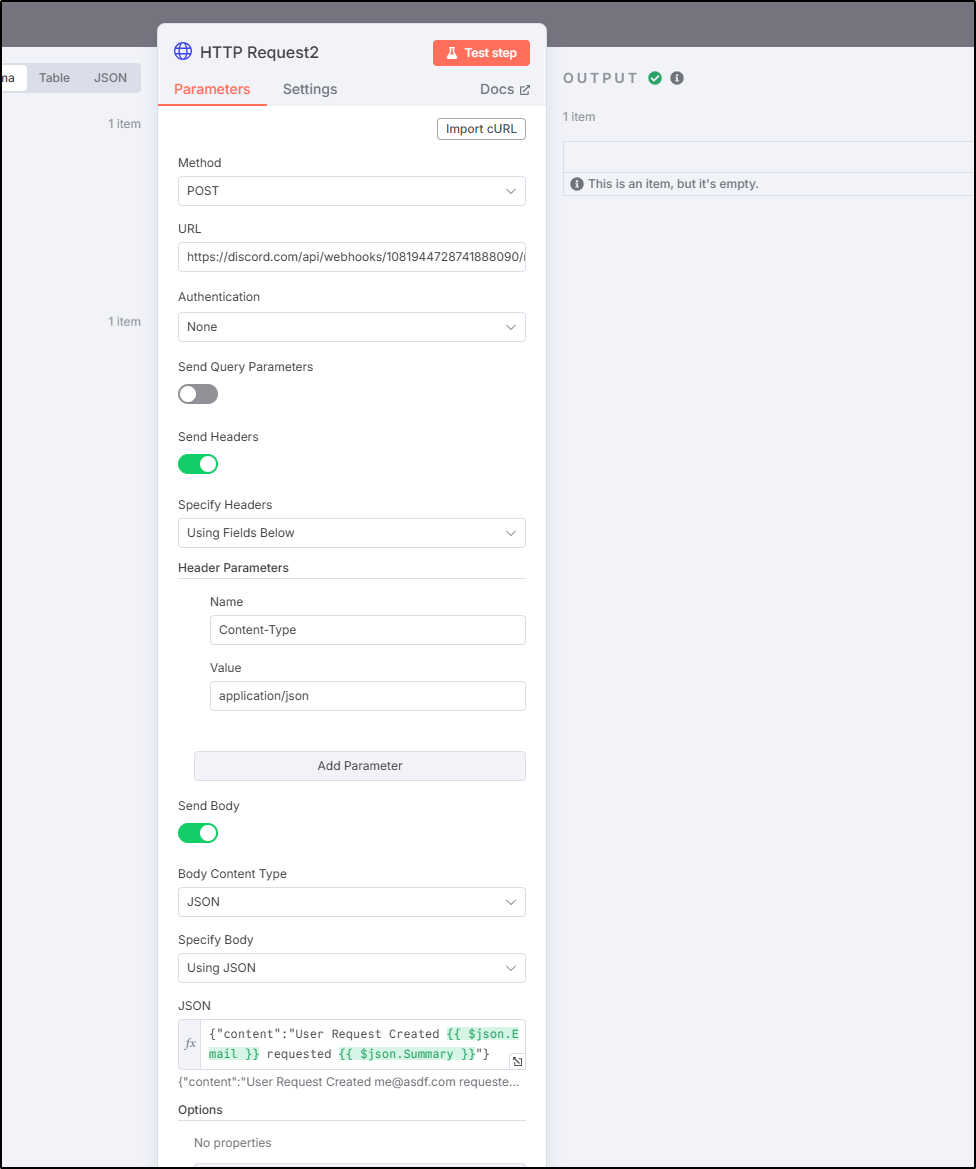Screen dimensions: 976x1169
Task: Expand the Specify Body dropdown
Action: [x=352, y=968]
